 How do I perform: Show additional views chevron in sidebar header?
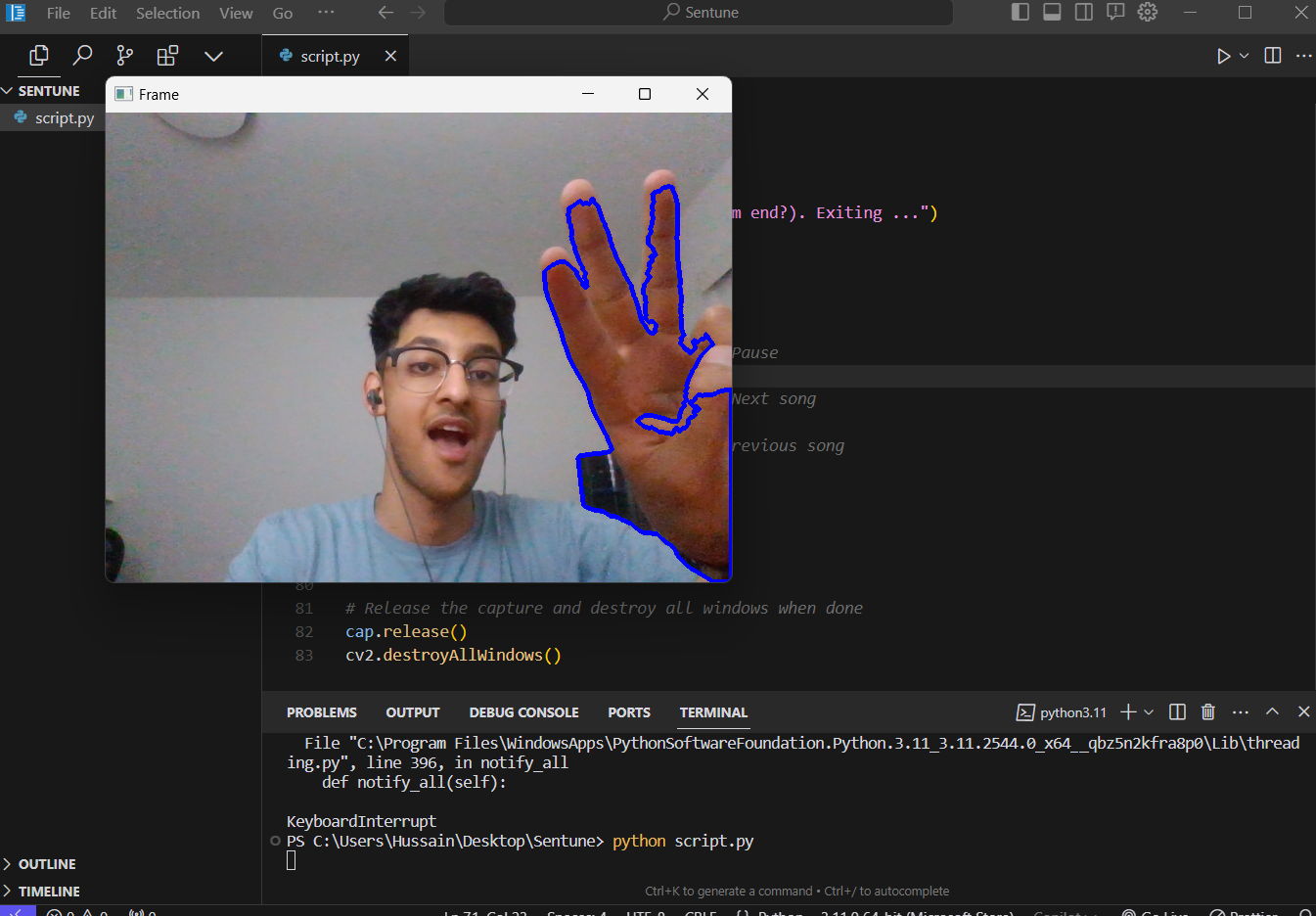[213, 56]
